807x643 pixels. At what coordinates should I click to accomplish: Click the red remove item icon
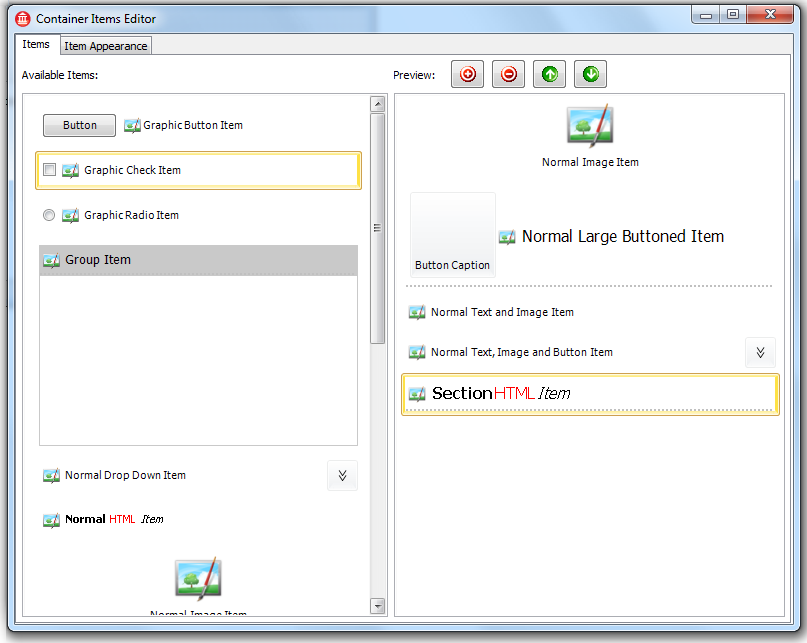[x=508, y=74]
